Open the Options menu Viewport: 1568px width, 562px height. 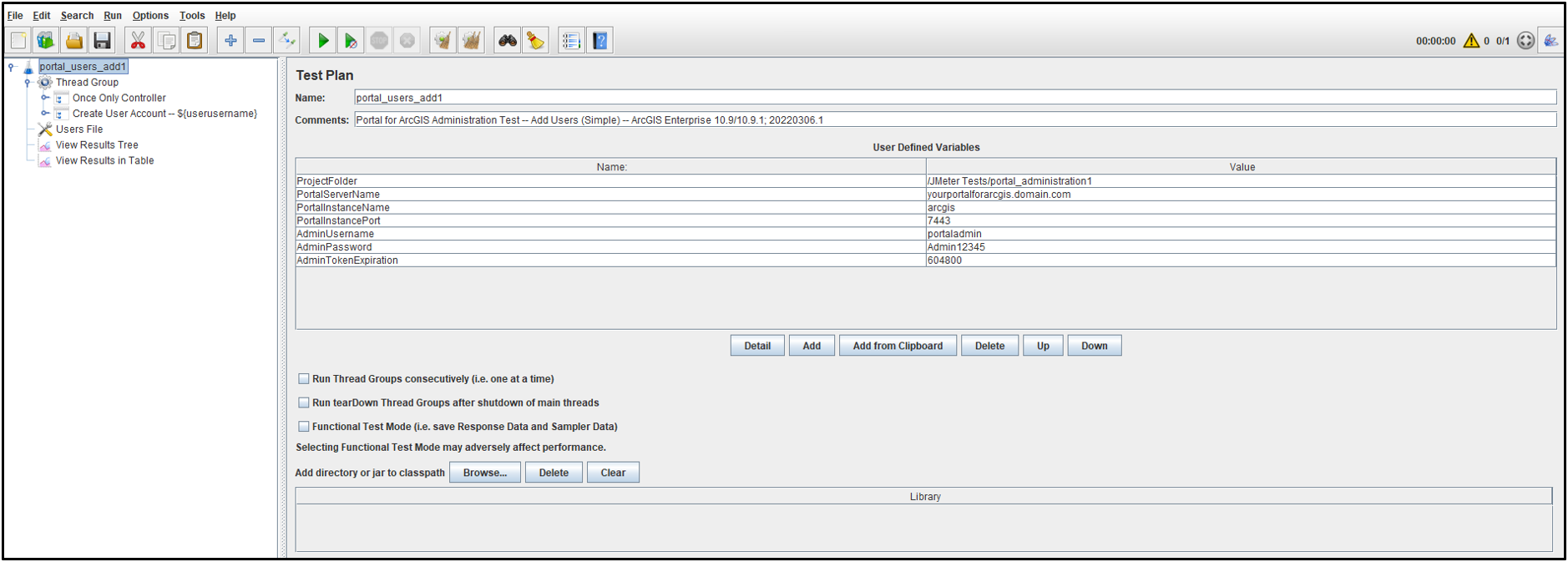pos(150,15)
